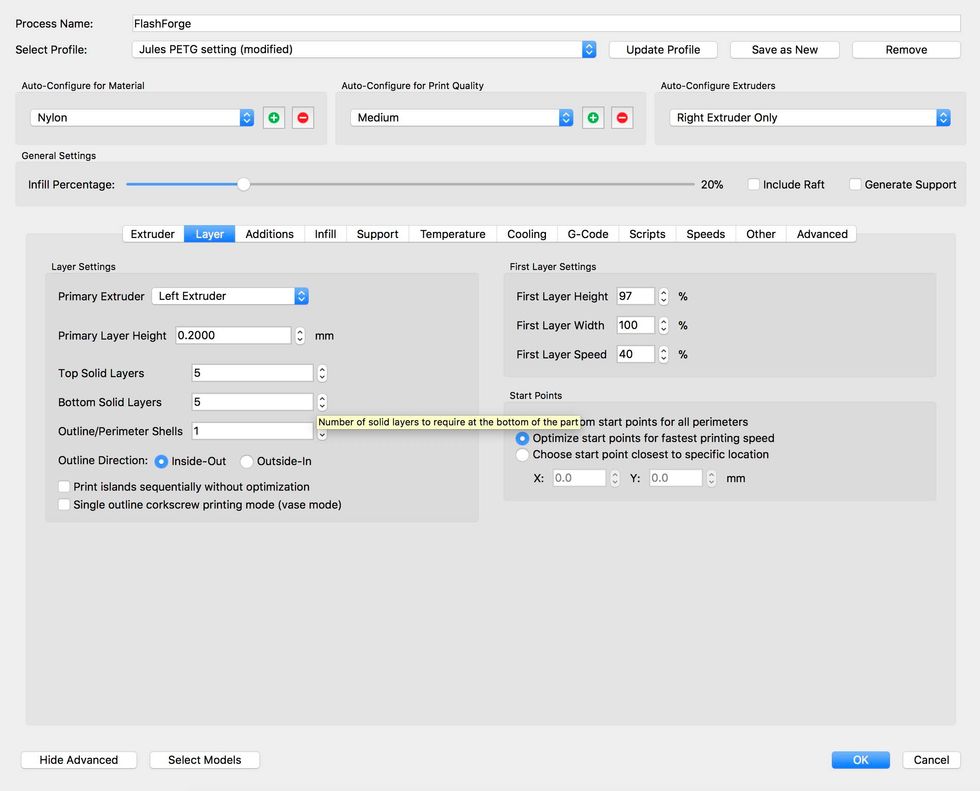
Task: Click green add print quality button
Action: (593, 118)
